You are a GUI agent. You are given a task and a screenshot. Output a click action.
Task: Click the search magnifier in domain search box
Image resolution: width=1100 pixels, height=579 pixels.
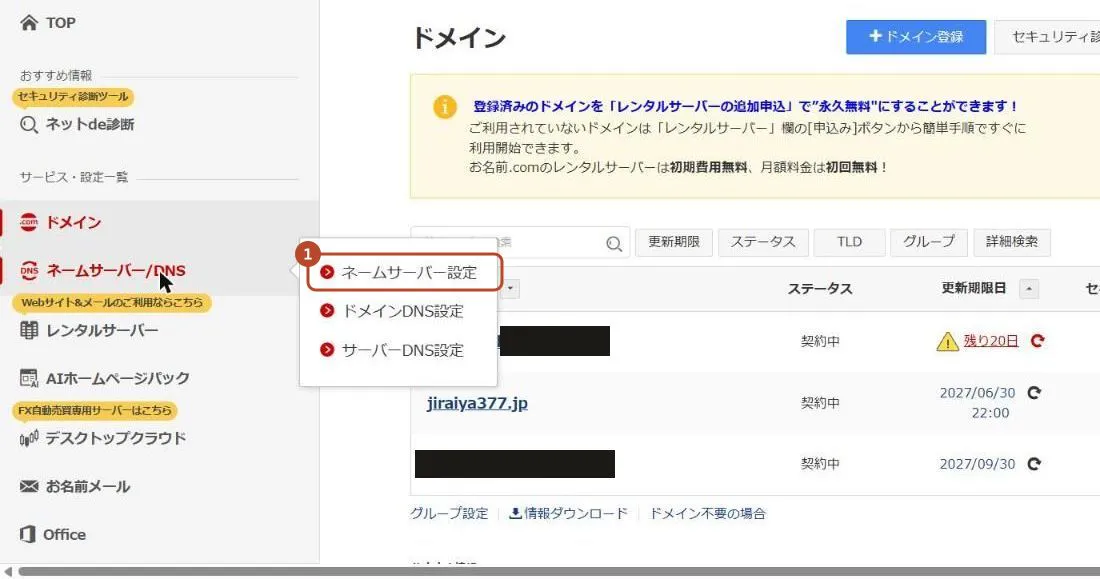614,243
